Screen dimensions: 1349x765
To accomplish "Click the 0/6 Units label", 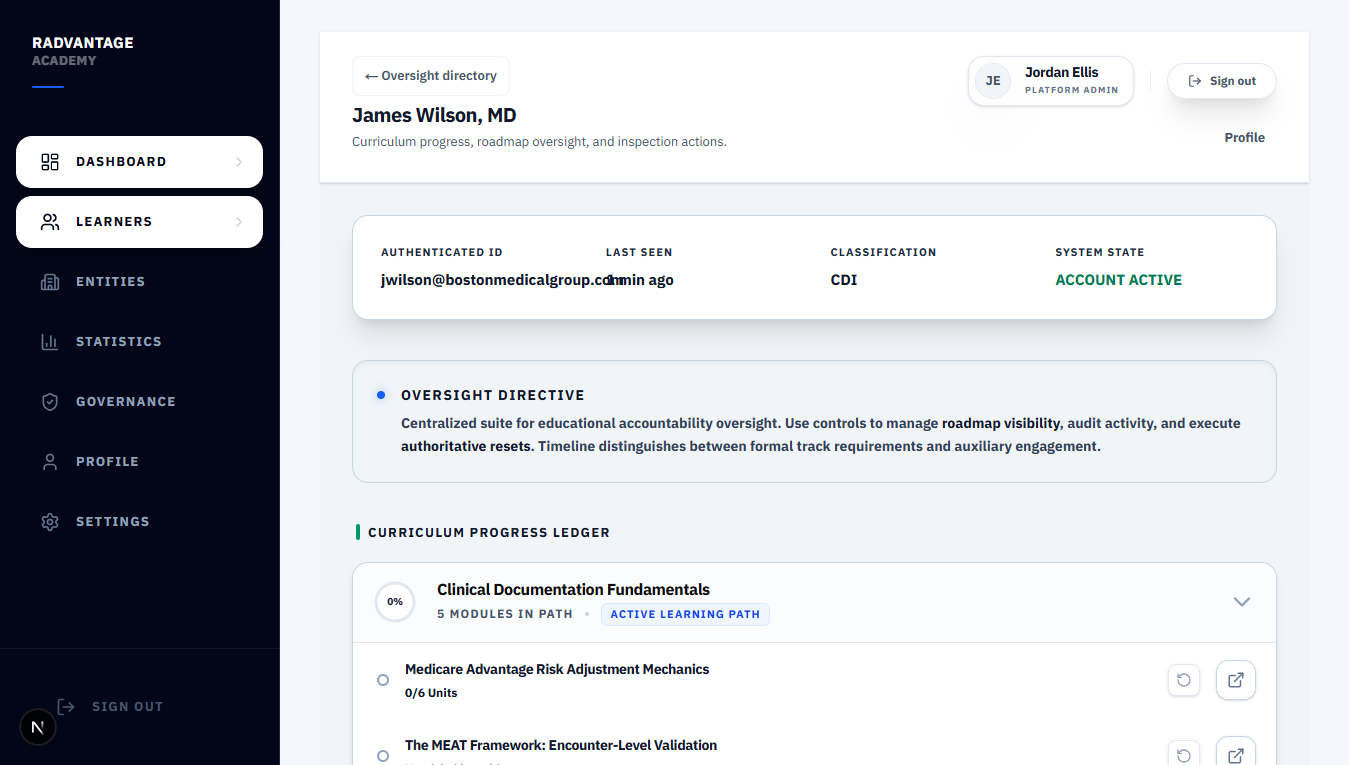I will 431,693.
